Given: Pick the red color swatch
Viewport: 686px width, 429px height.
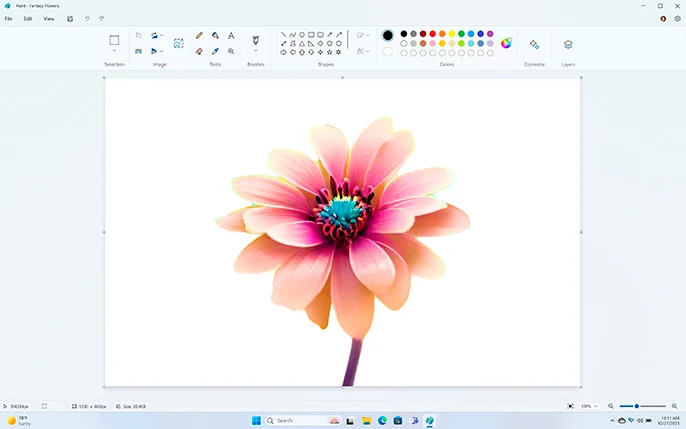Looking at the screenshot, I should (433, 34).
